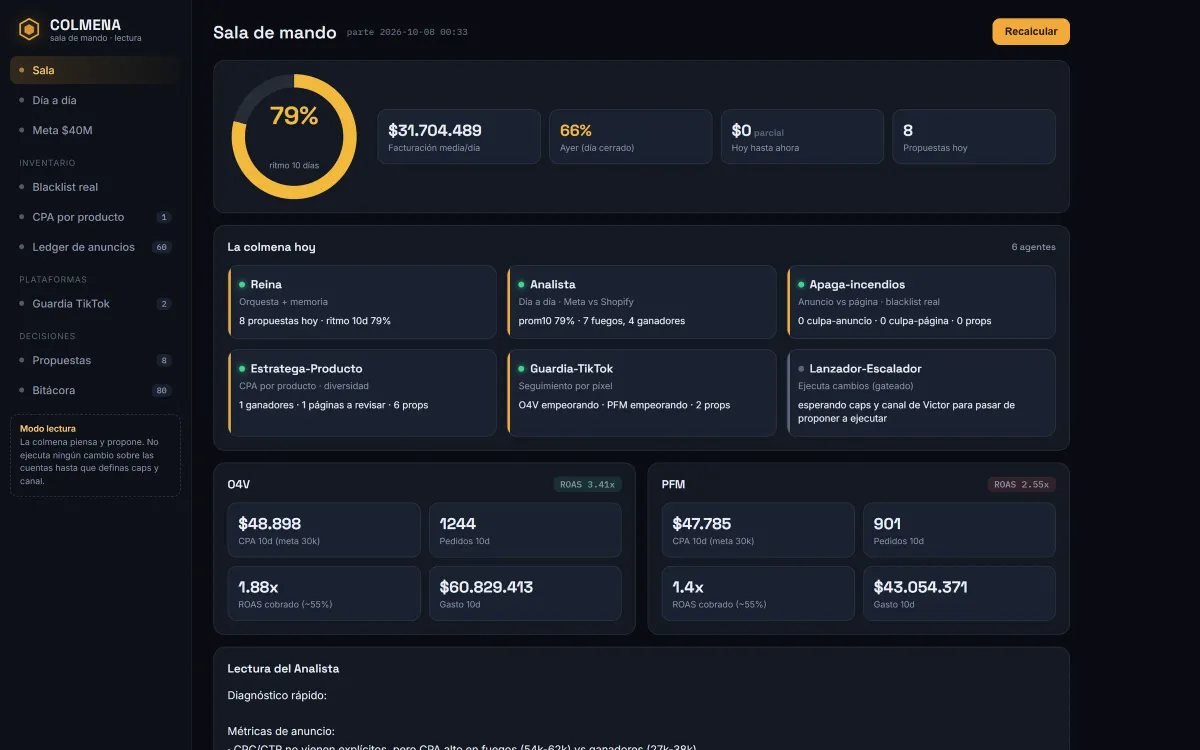
Task: Click the PFM ROAS 2.55x badge
Action: tap(1022, 484)
